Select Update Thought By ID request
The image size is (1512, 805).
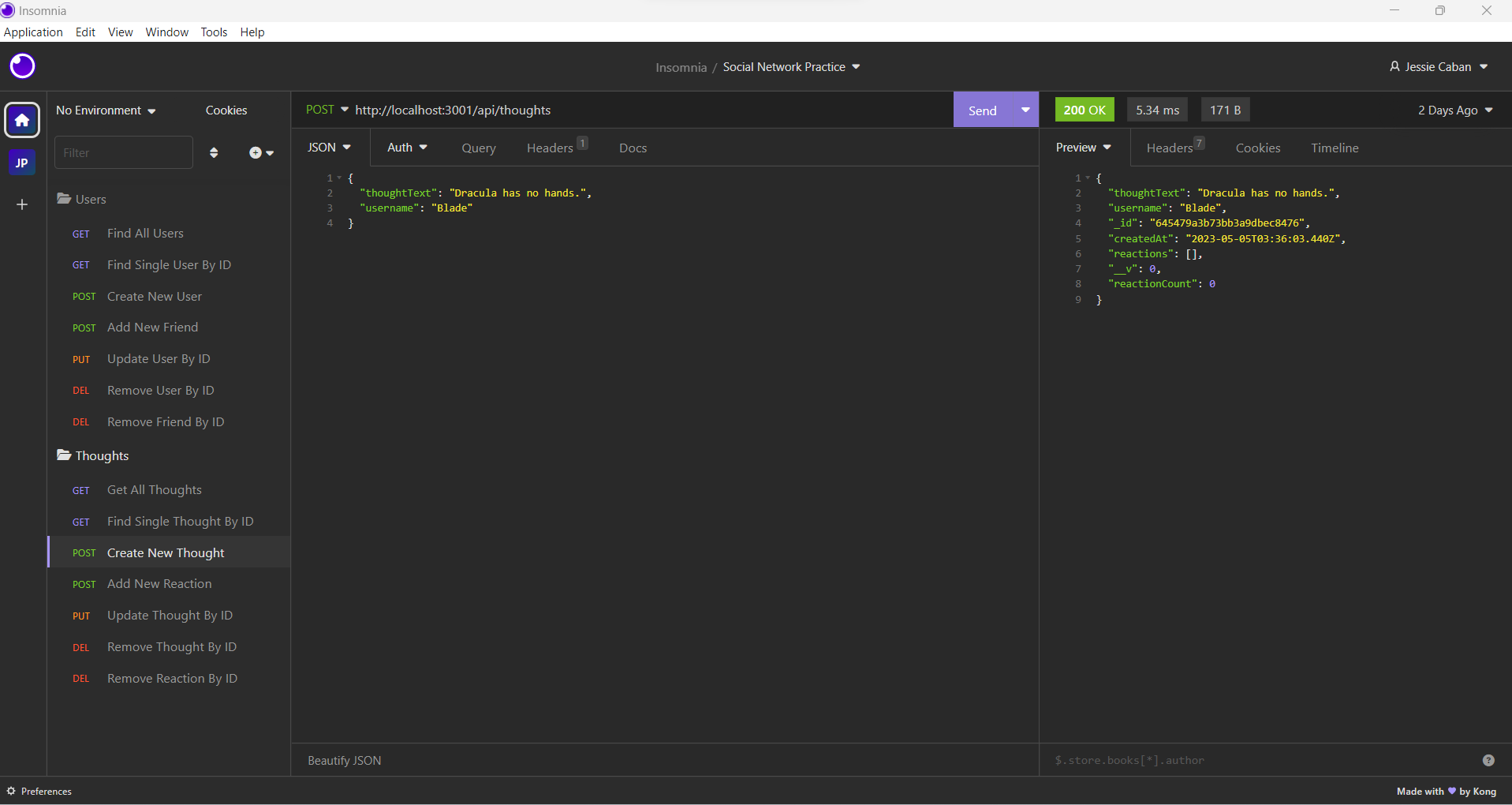[x=169, y=616]
